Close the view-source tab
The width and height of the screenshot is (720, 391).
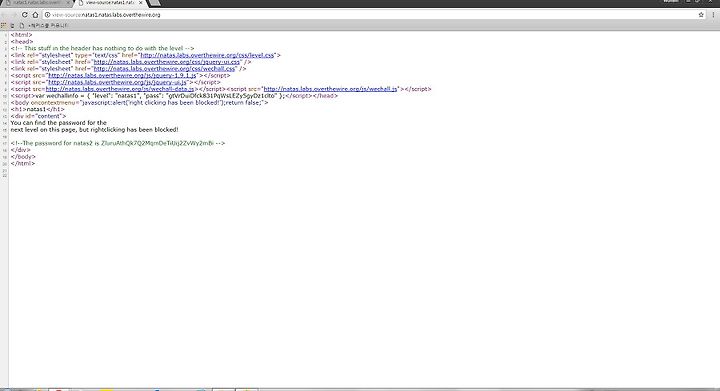coord(141,3)
